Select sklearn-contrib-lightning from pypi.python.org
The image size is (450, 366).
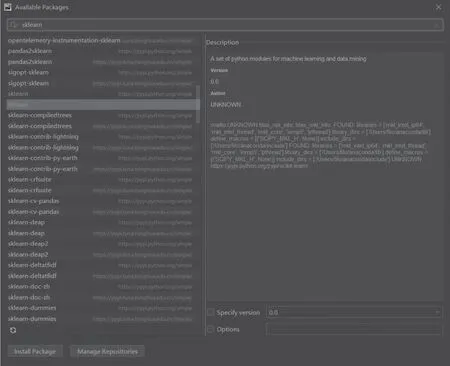[103, 137]
